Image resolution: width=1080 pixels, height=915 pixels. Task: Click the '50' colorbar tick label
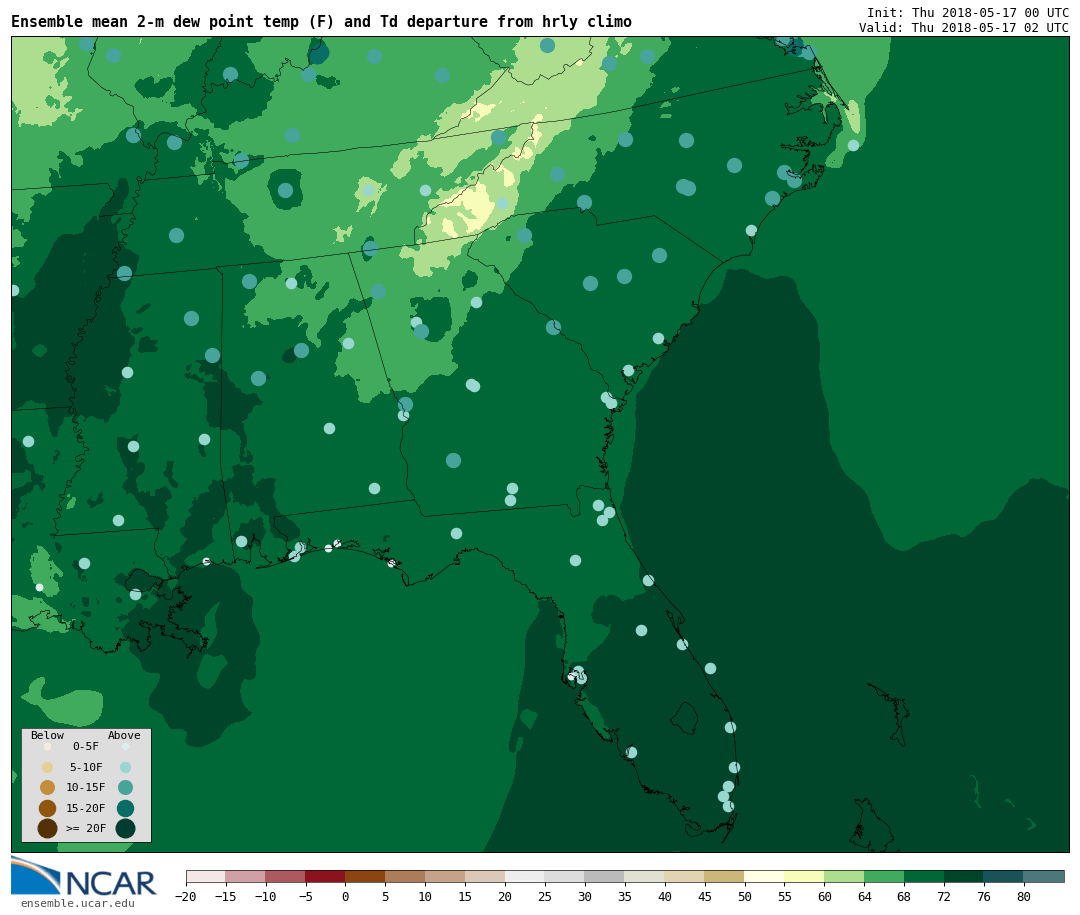[x=745, y=896]
